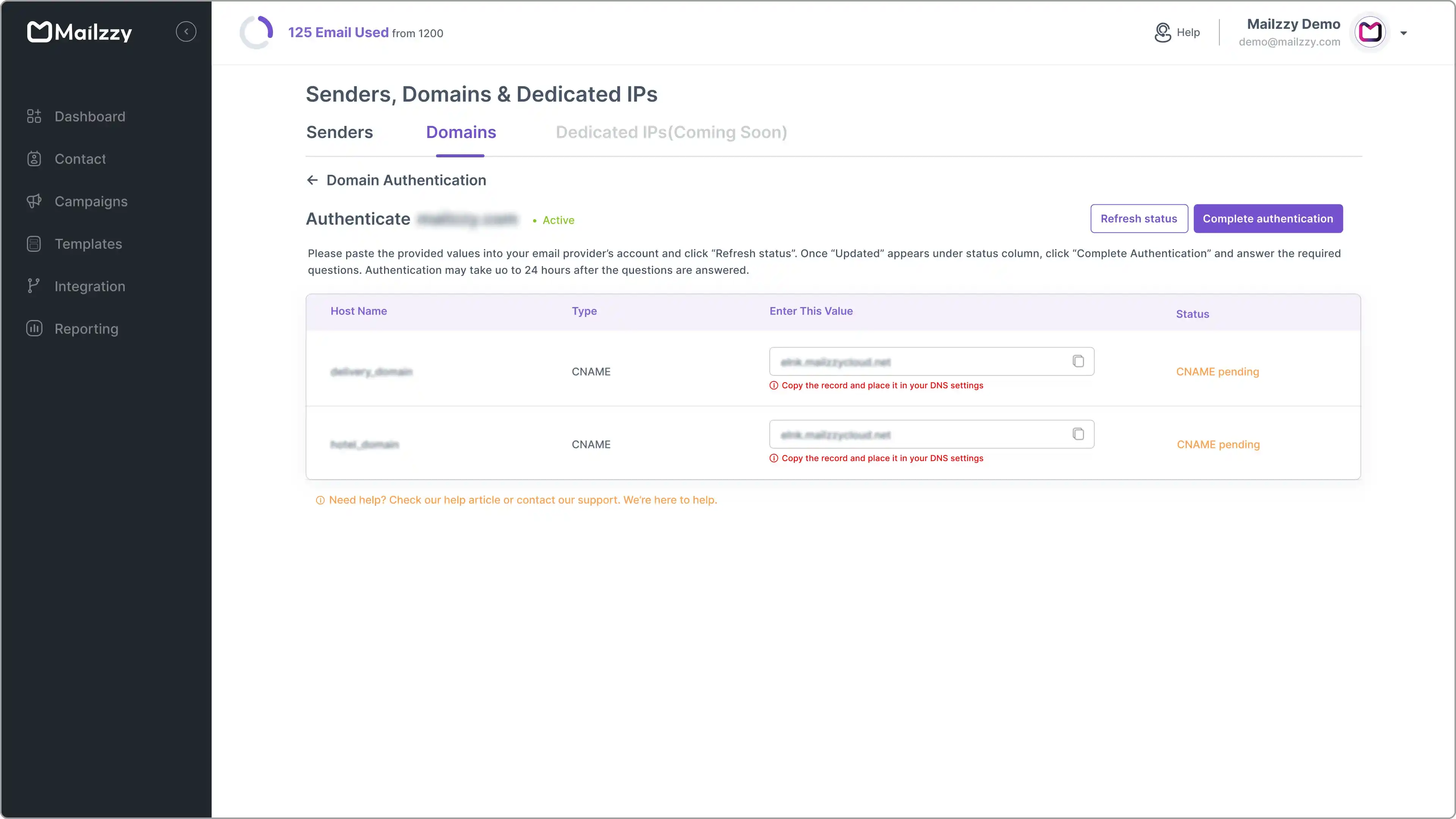Select the Templates icon

tap(34, 243)
